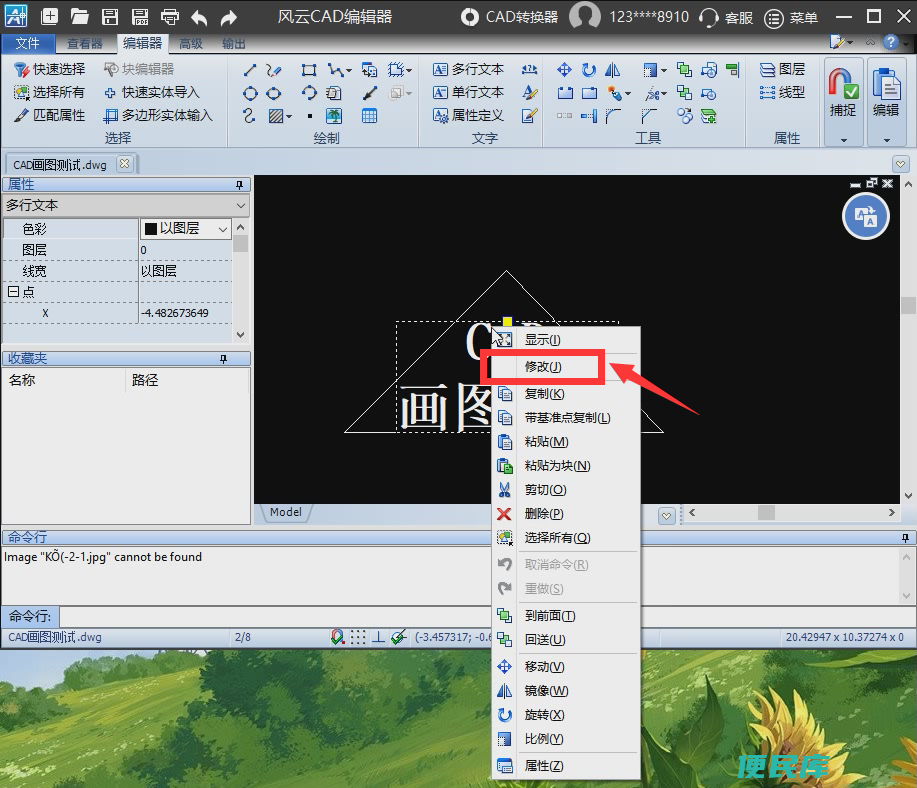This screenshot has width=917, height=788.
Task: Choose 修改(J) in the context menu
Action: [x=566, y=367]
